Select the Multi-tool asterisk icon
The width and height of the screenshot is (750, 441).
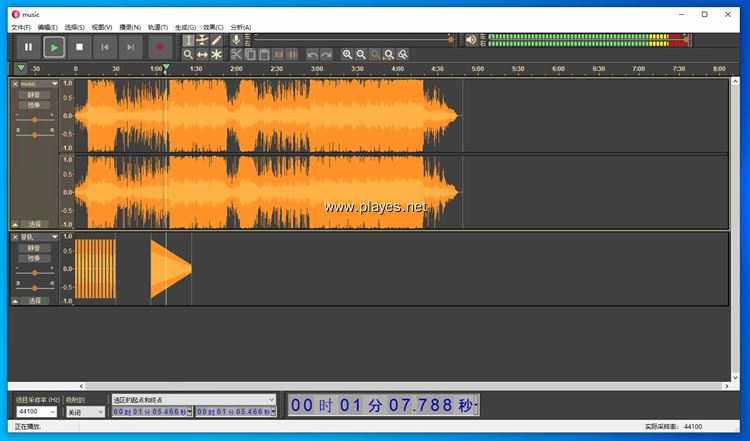click(216, 55)
